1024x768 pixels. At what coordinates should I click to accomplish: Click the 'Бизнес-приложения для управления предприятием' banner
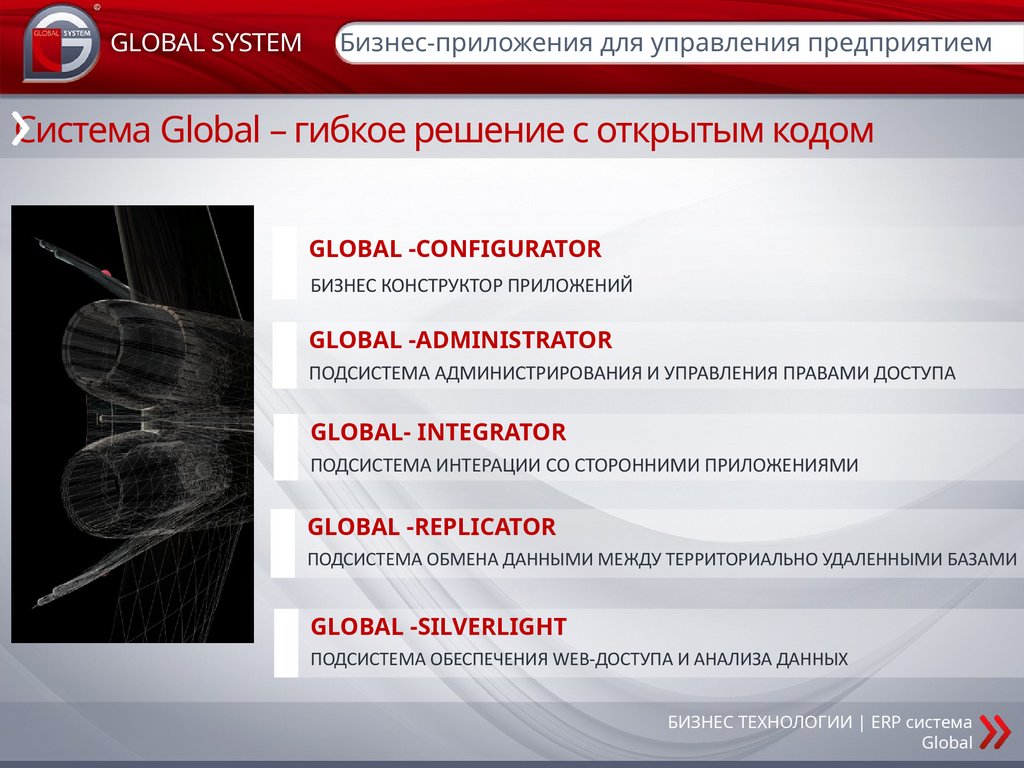pyautogui.click(x=679, y=43)
